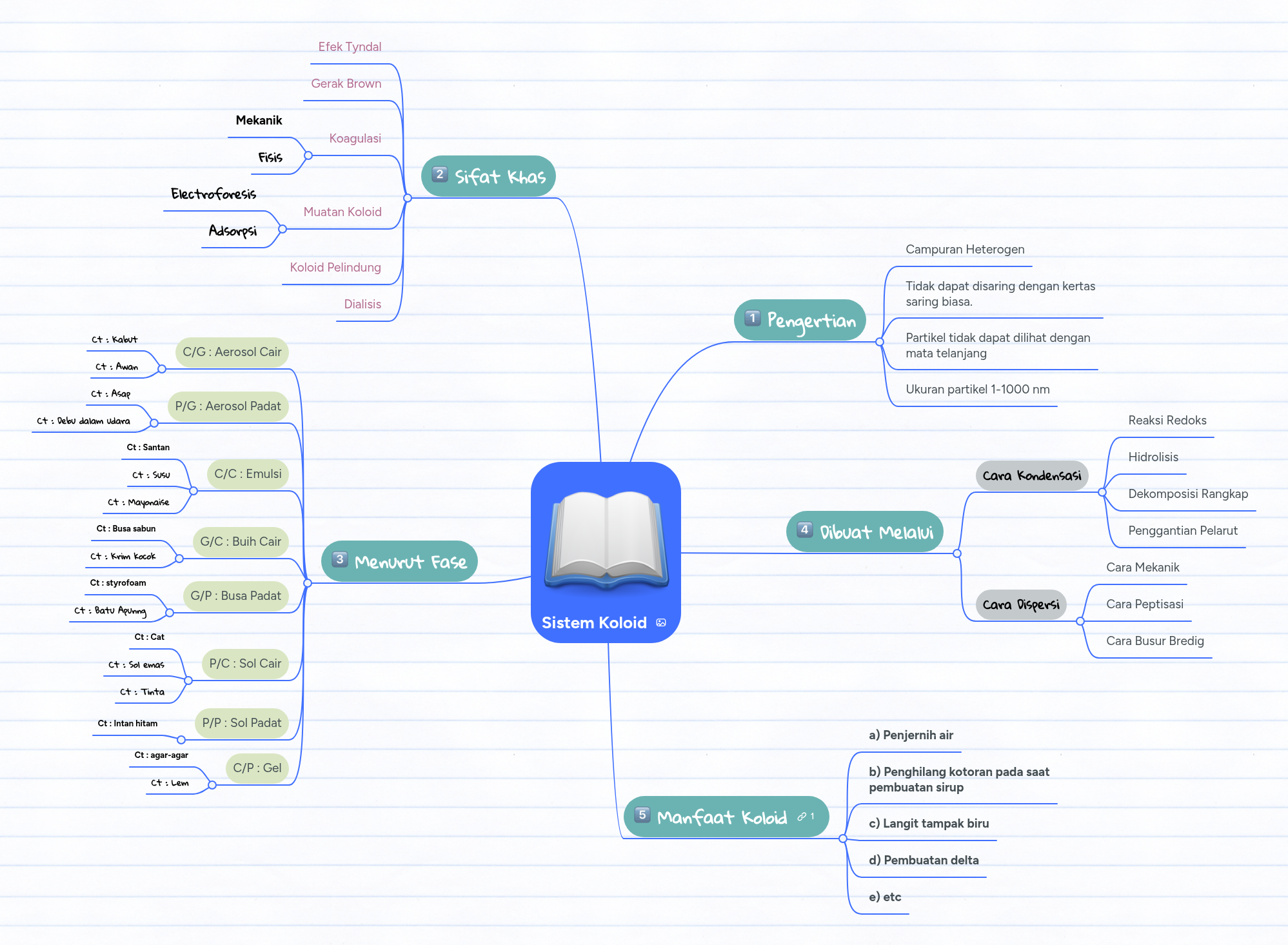Click number 1 badge on Pengertian
Image resolution: width=1288 pixels, height=945 pixels.
click(752, 318)
